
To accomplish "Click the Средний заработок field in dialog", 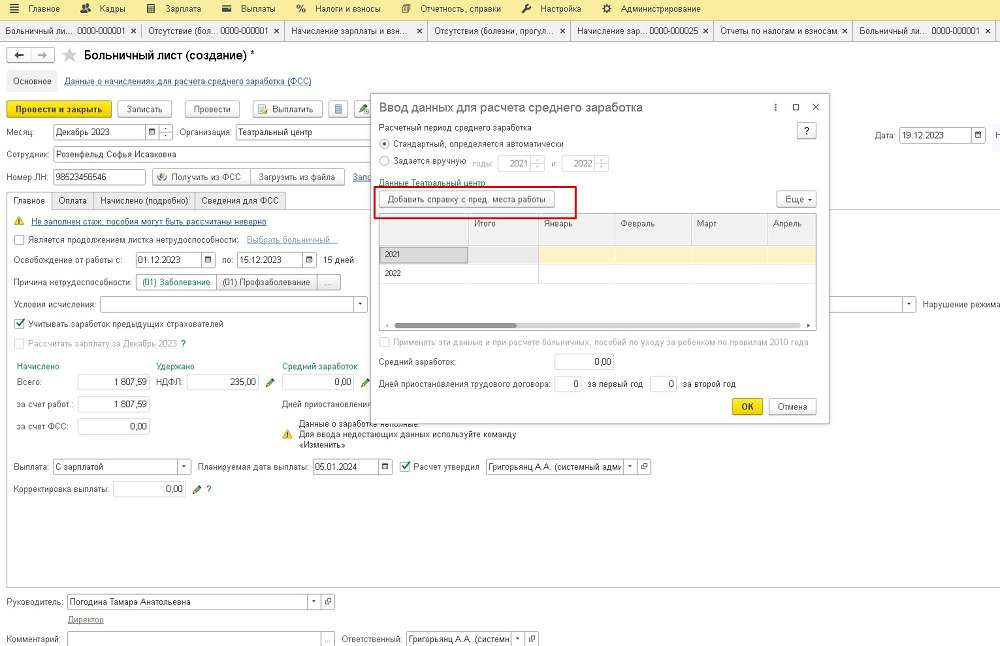I will click(x=584, y=362).
